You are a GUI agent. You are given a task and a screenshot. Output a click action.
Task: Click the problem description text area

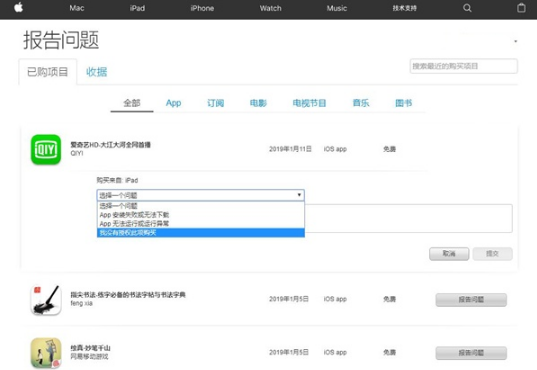(408, 218)
